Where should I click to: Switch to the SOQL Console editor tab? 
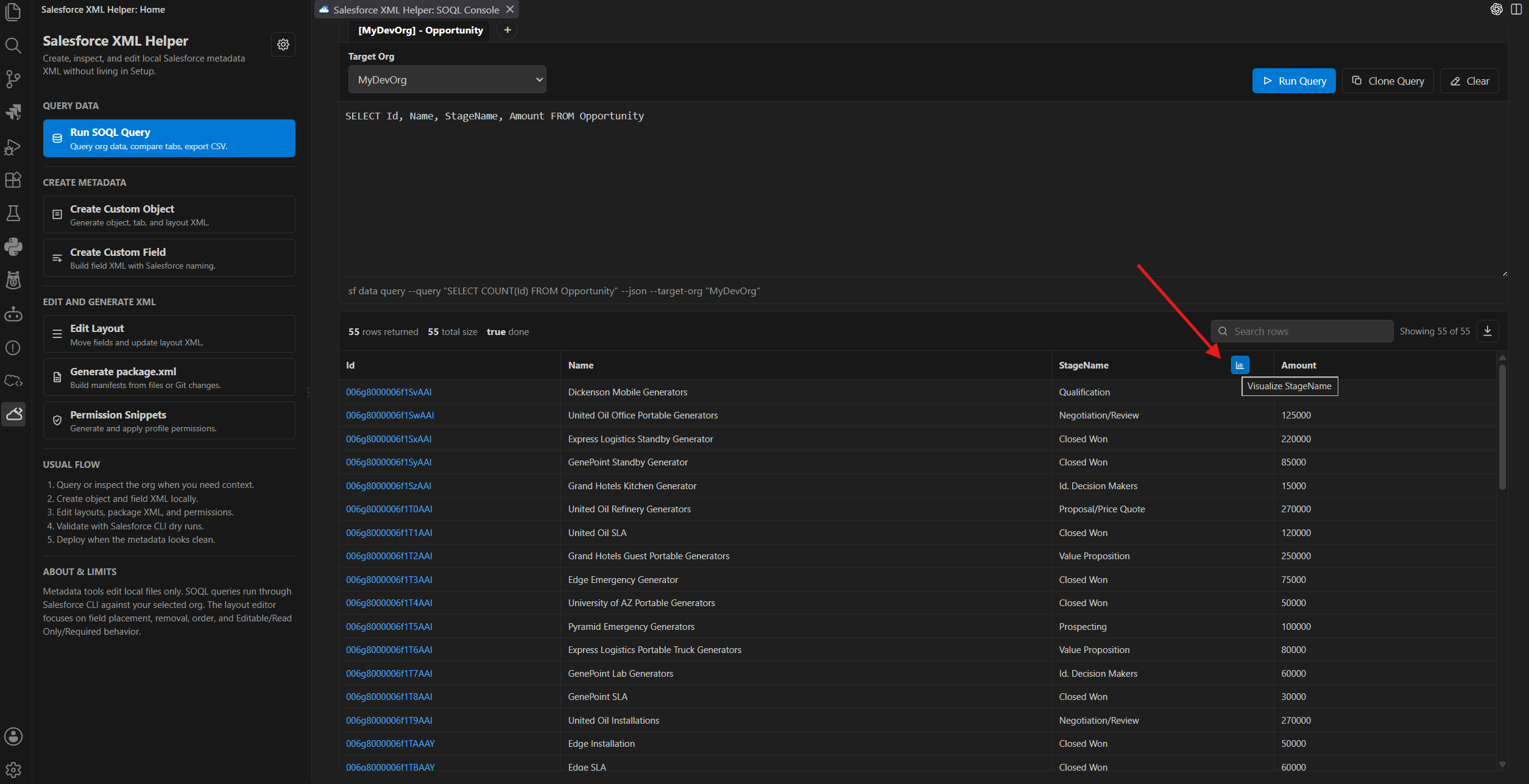pyautogui.click(x=417, y=10)
